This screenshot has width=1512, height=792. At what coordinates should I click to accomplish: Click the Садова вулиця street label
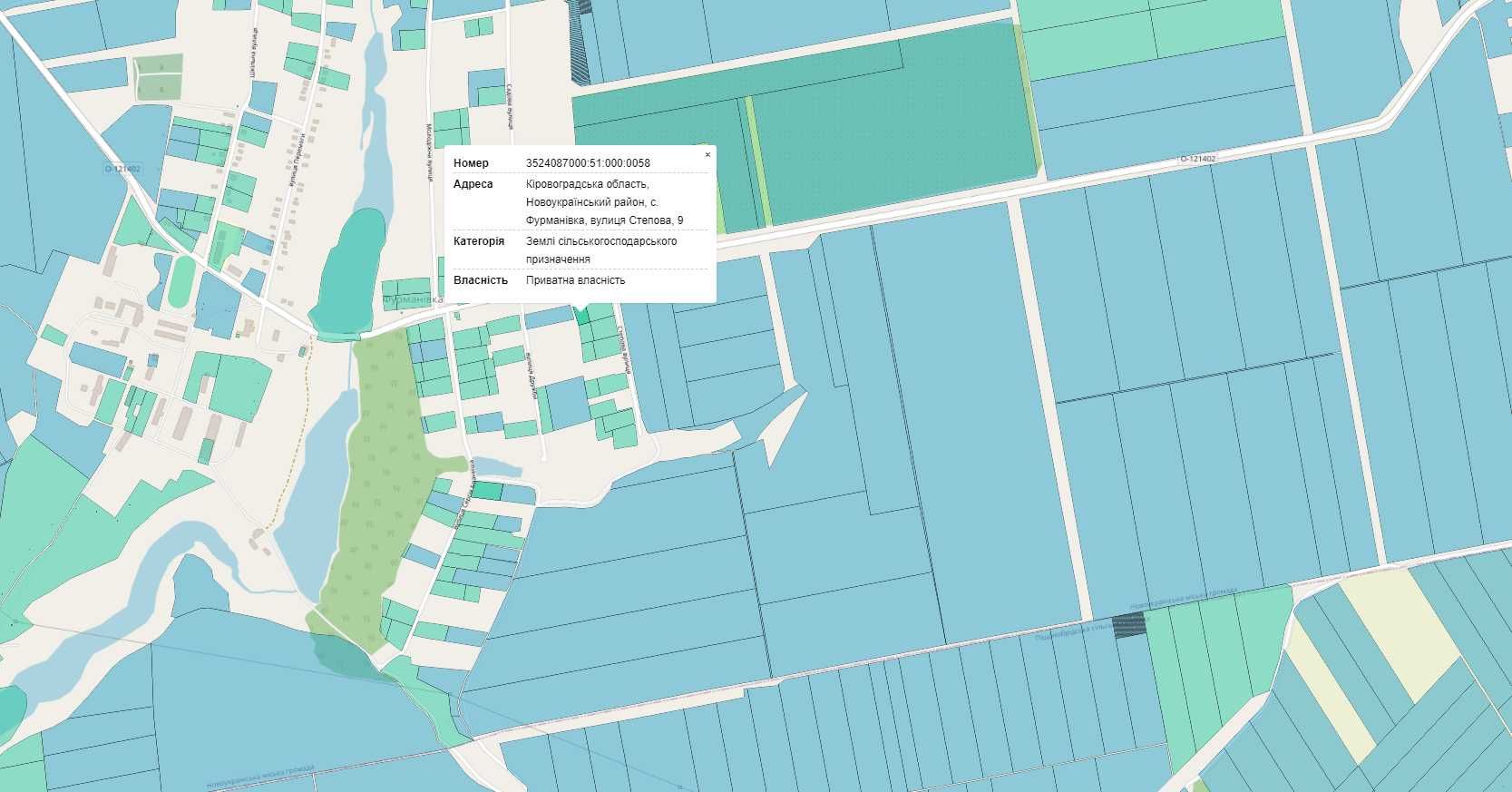[x=511, y=107]
